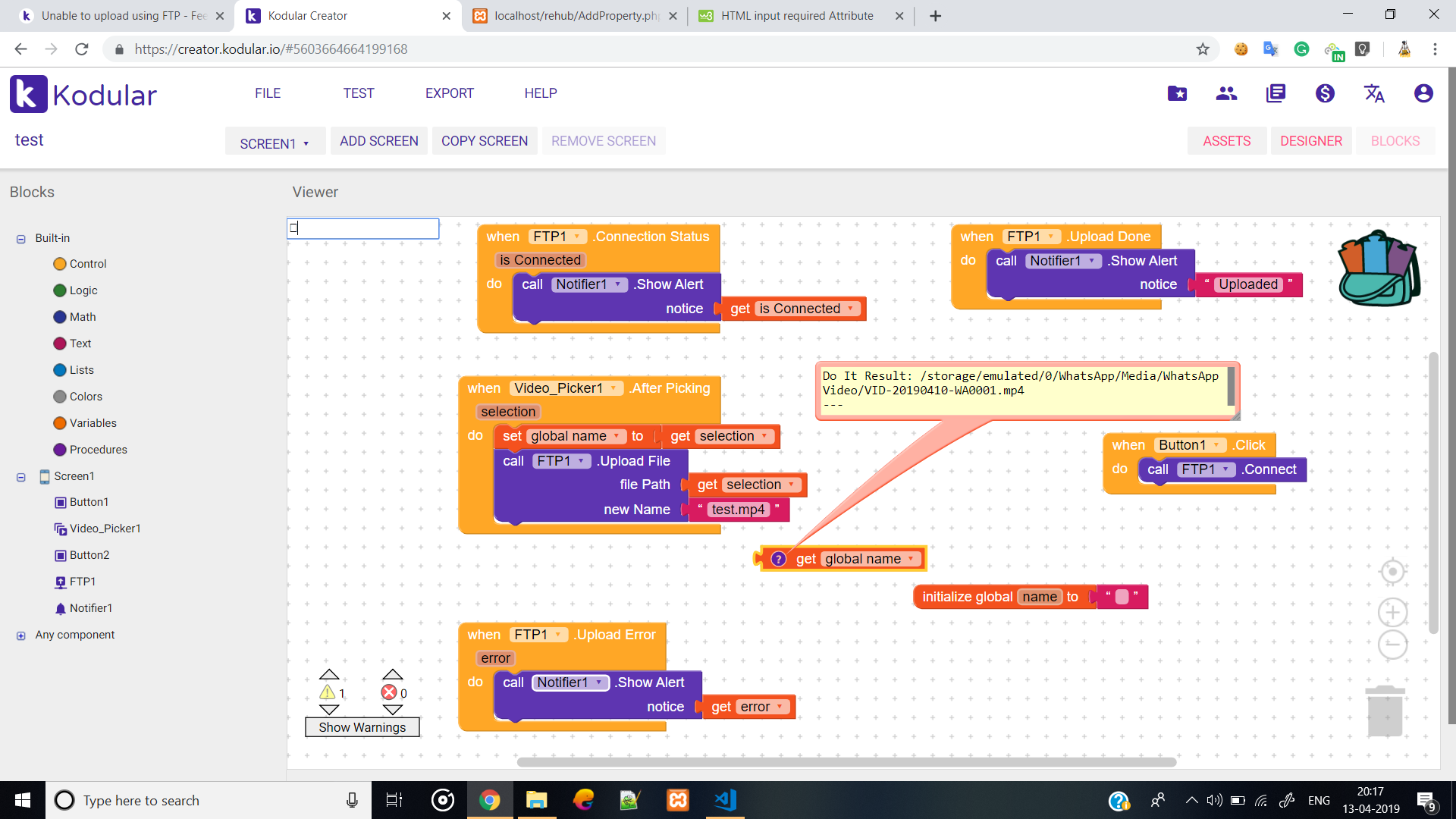The height and width of the screenshot is (819, 1456).
Task: Open the user account icon
Action: 1423,93
